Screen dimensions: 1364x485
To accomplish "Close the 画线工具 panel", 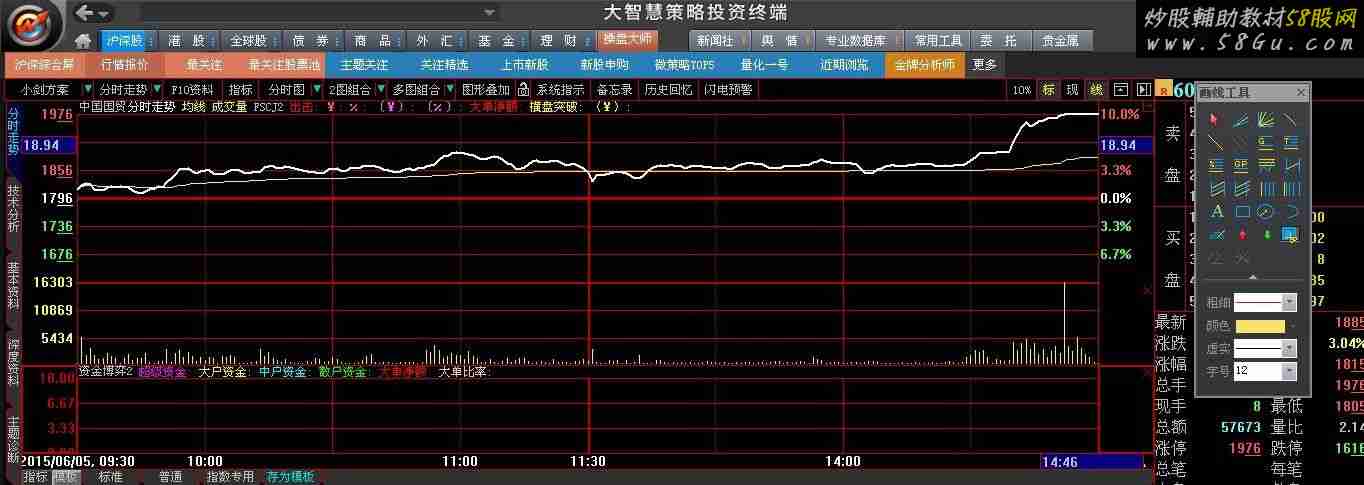I will coord(1301,92).
